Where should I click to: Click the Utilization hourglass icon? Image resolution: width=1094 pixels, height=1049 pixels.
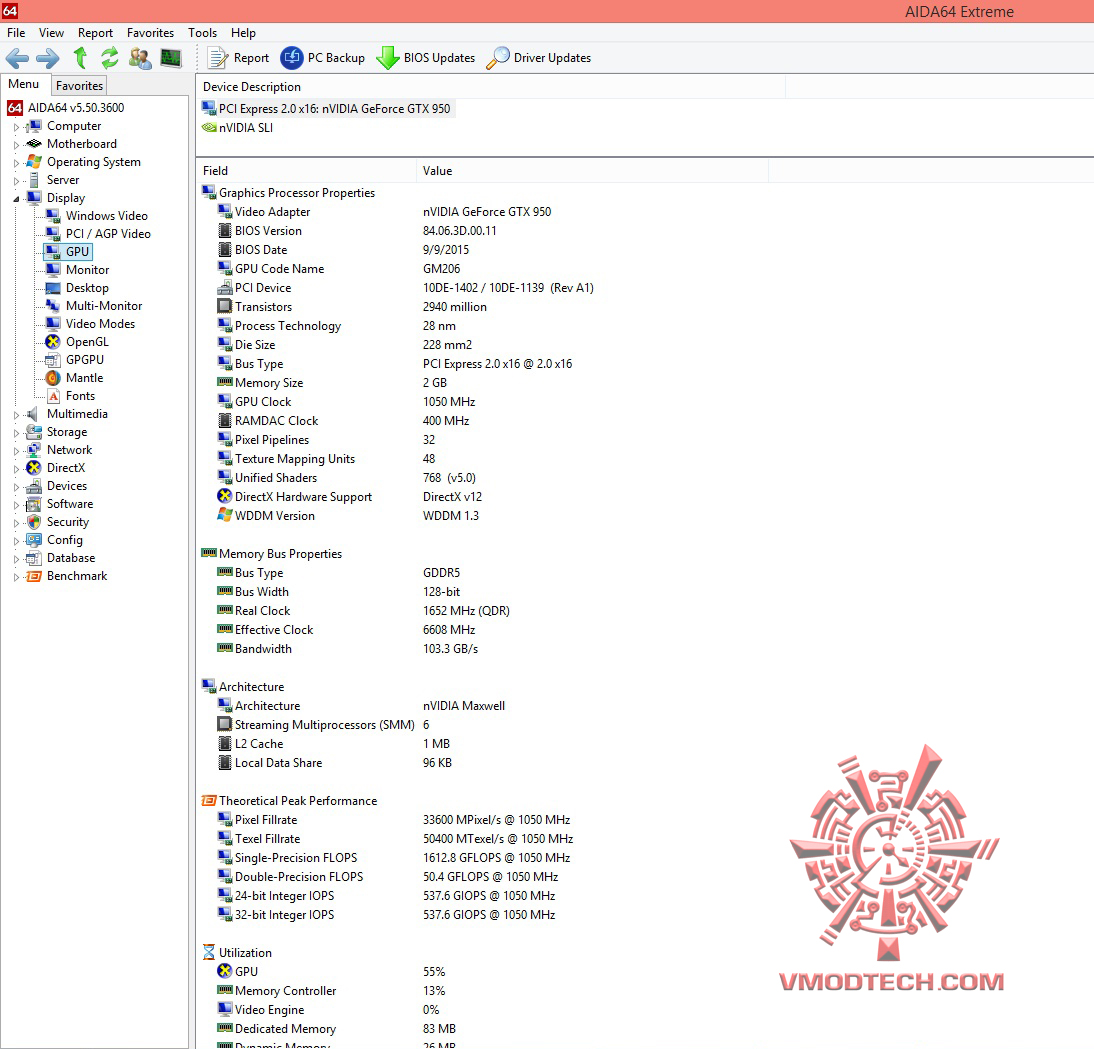pos(209,953)
